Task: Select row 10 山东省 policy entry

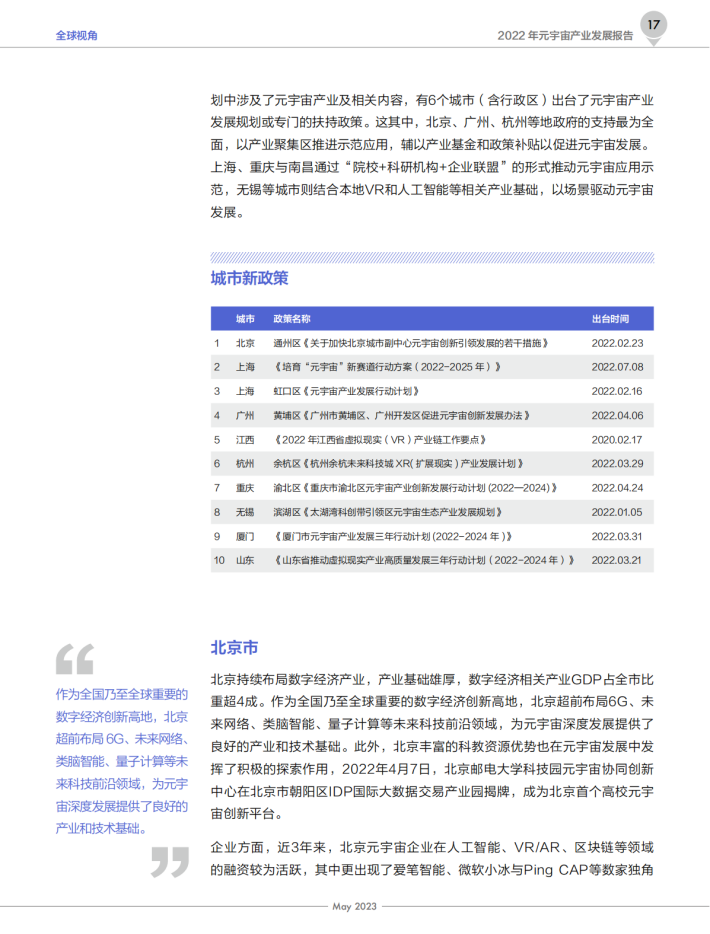Action: 432,560
